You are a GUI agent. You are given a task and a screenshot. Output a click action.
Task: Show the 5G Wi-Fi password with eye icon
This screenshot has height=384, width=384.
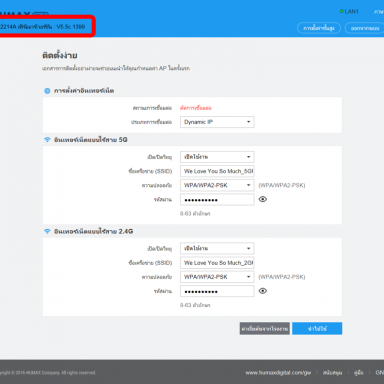click(263, 199)
